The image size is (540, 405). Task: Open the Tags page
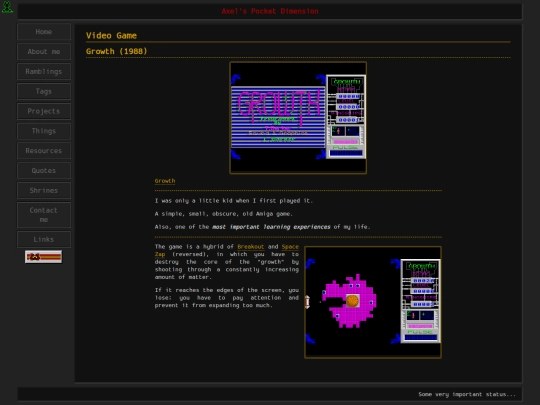click(x=44, y=91)
